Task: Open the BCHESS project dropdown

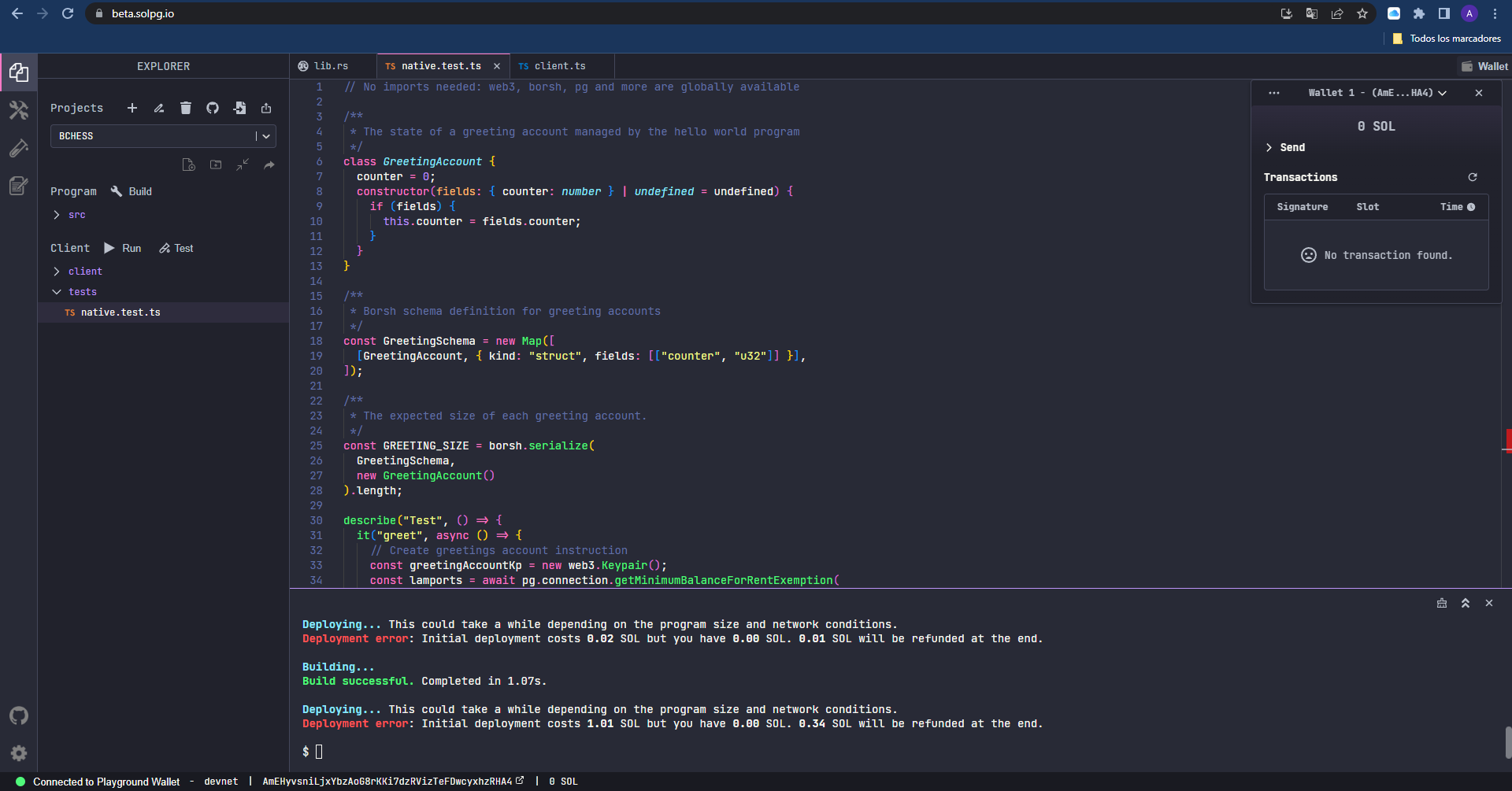Action: point(266,135)
